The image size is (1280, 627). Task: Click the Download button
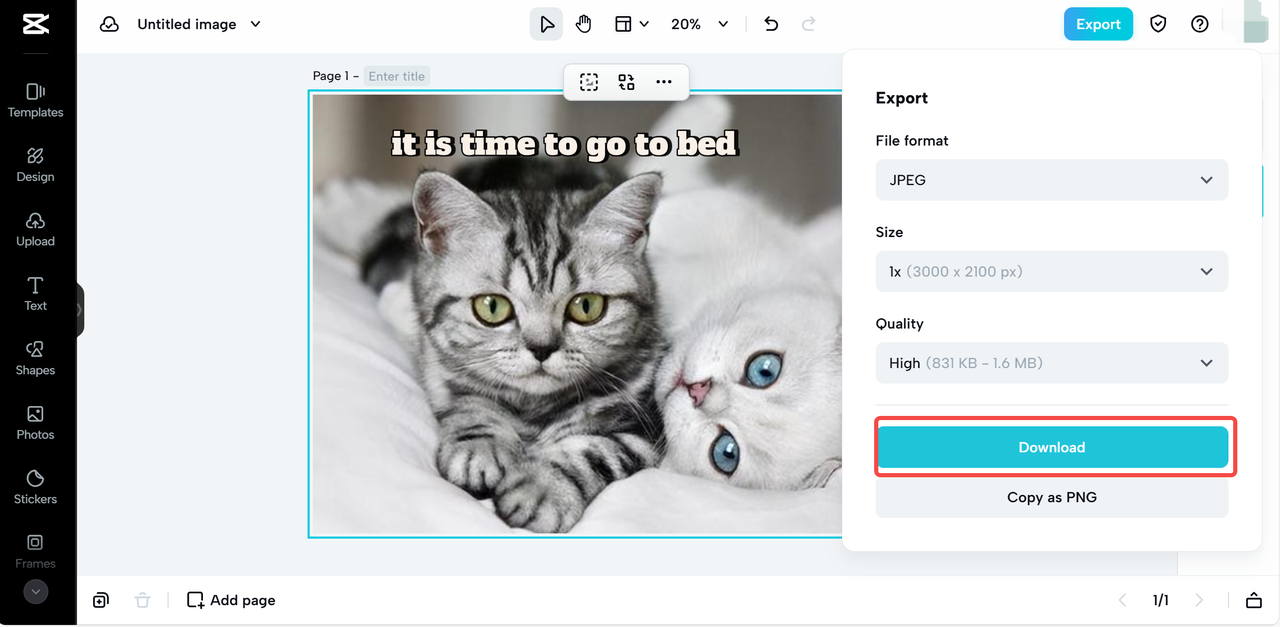click(1052, 447)
